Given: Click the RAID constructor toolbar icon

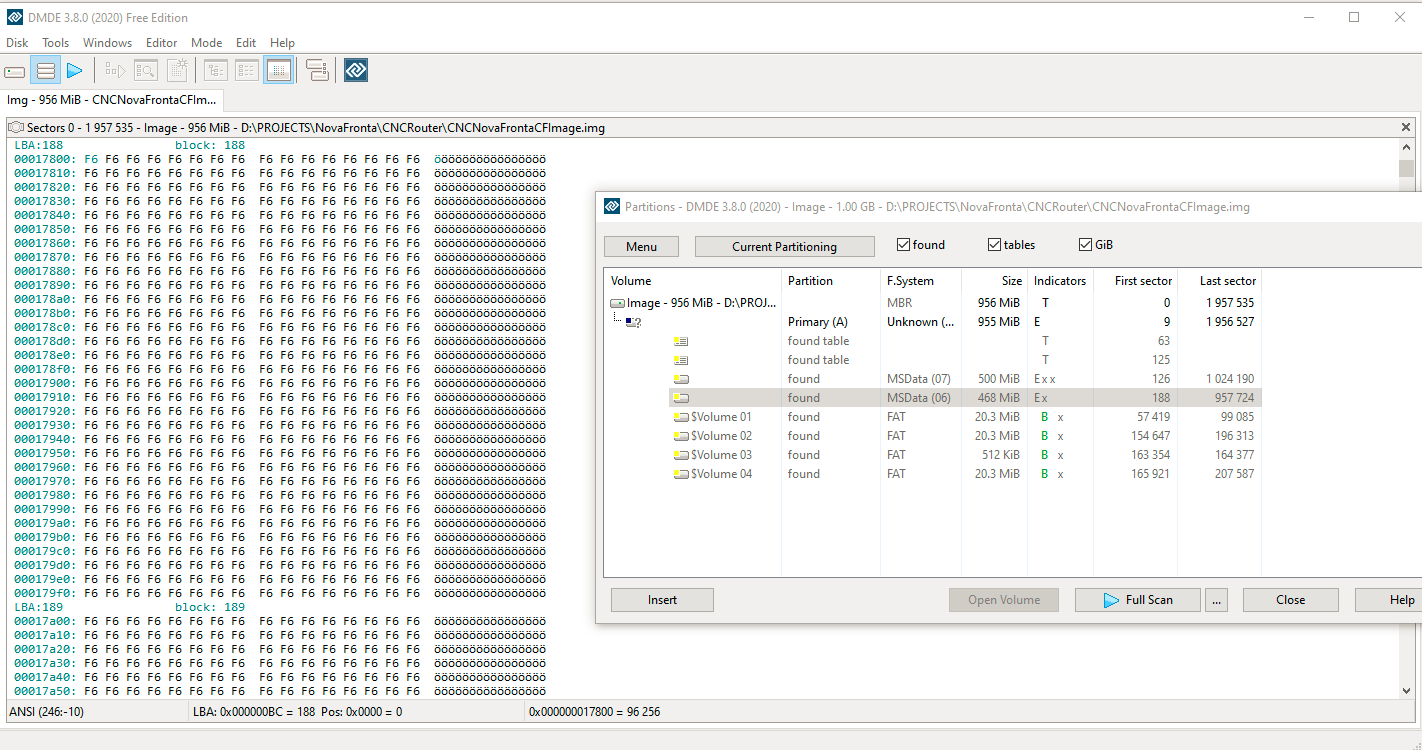Looking at the screenshot, I should click(x=317, y=71).
